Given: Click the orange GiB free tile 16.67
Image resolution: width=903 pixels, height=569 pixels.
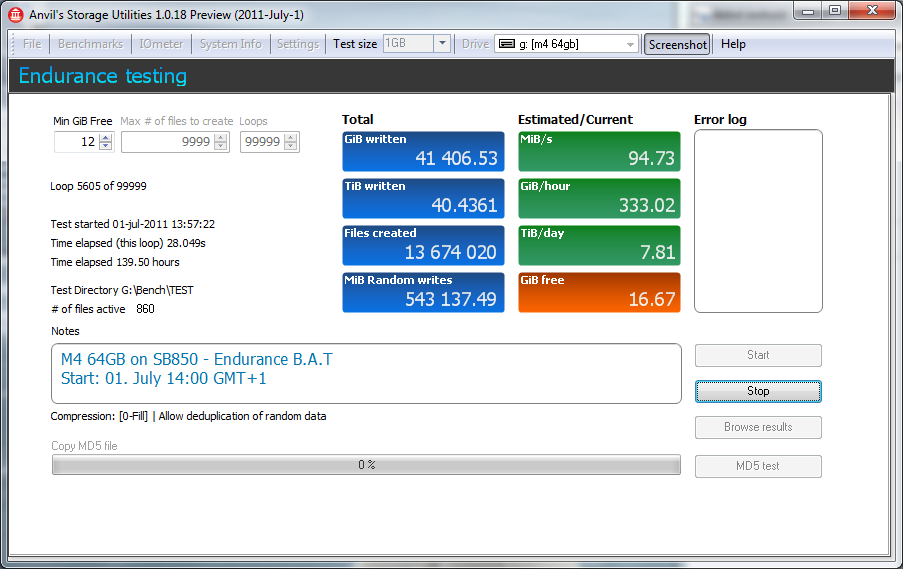Looking at the screenshot, I should [x=600, y=293].
